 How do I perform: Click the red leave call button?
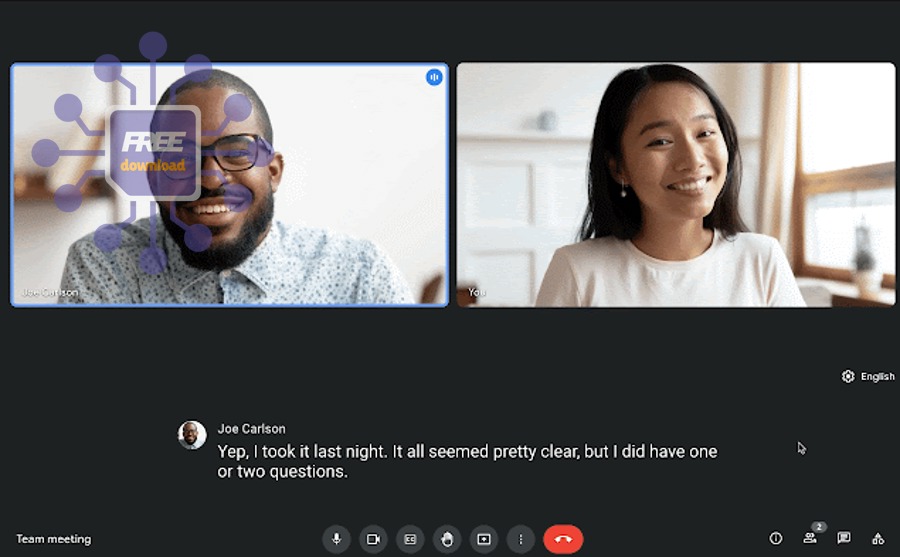pos(563,539)
